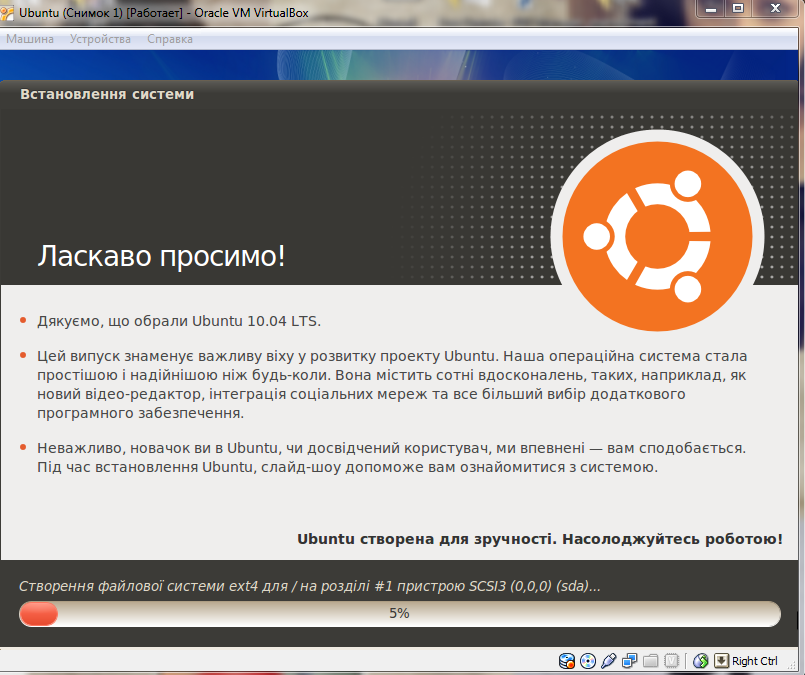This screenshot has height=675, width=805.
Task: Minimize the VirtualBox window
Action: 711,9
